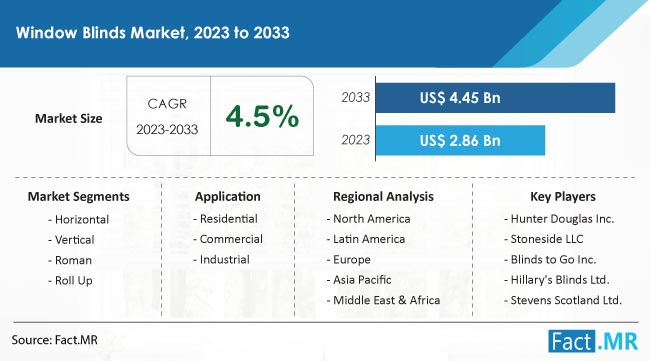Select 'Asia Pacific' region
This screenshot has height=361, width=650.
click(x=362, y=280)
